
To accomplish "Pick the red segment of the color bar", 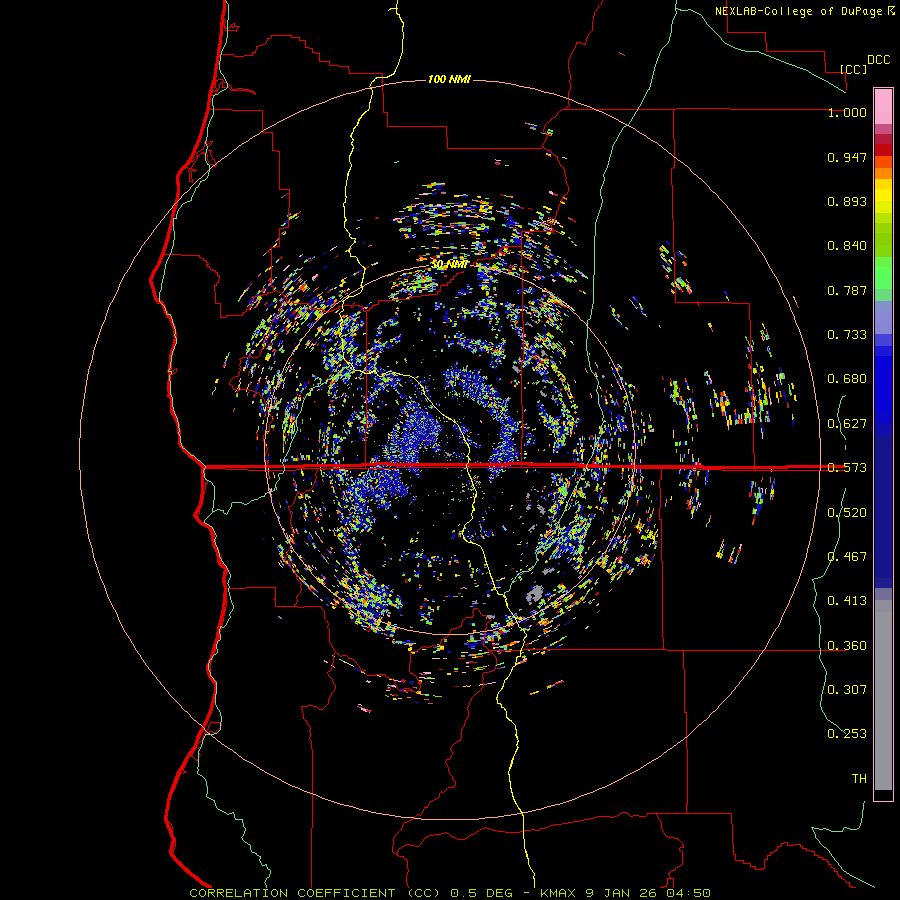I will click(883, 150).
